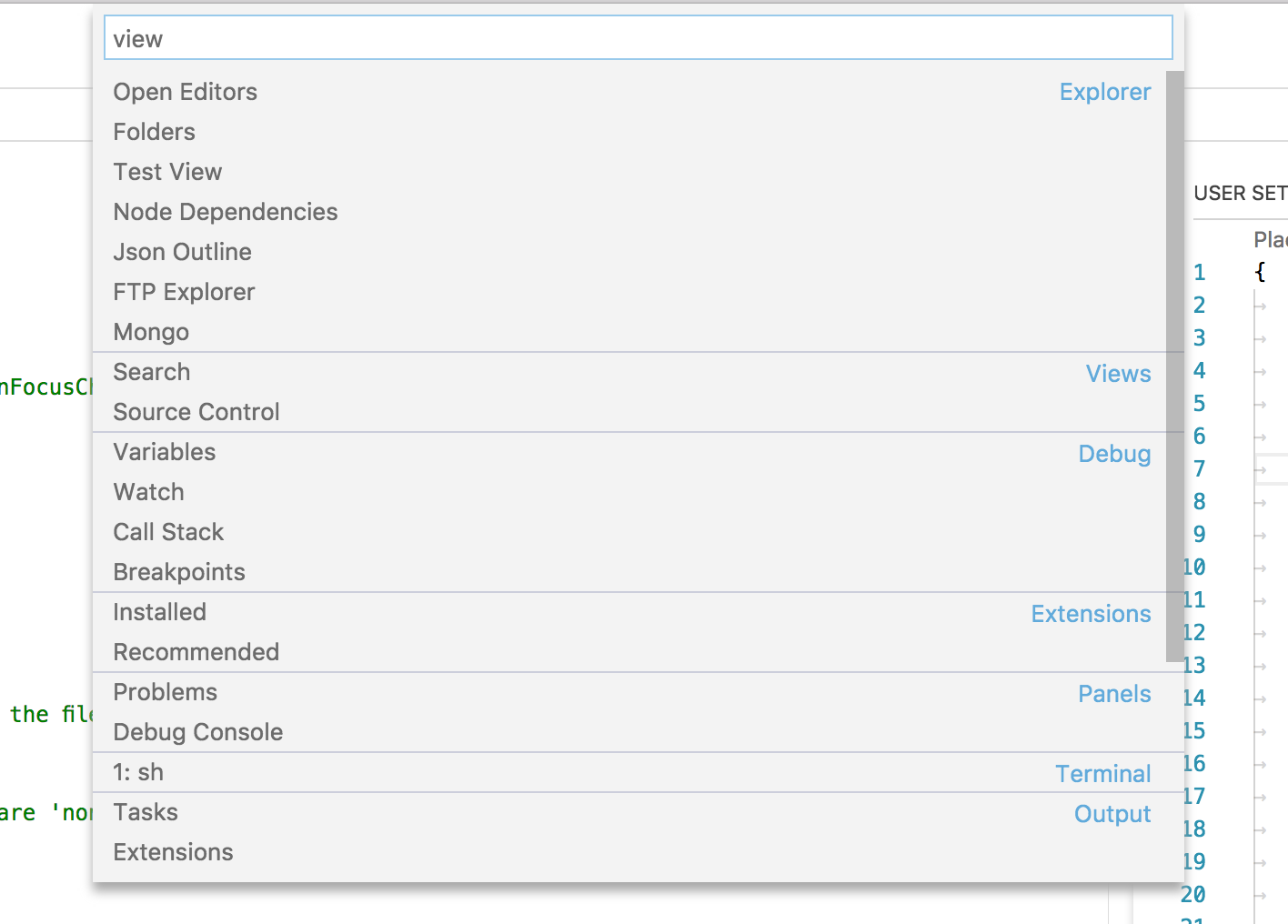This screenshot has width=1288, height=924.
Task: Click the quick pick scrollbar
Action: pos(1173,364)
